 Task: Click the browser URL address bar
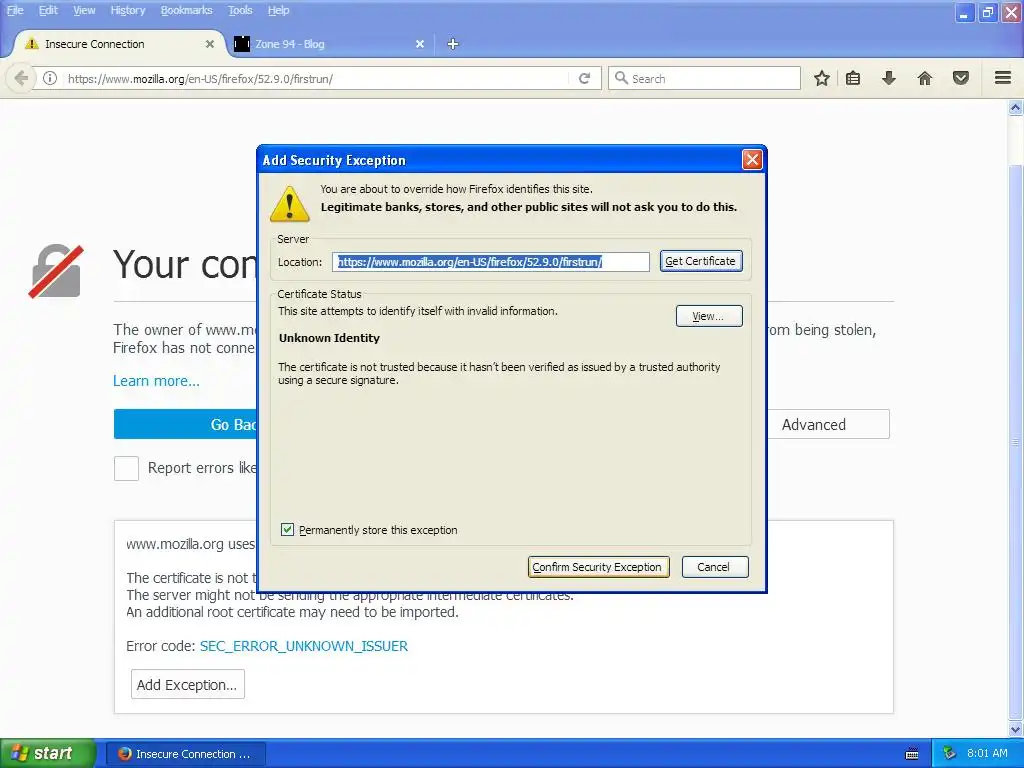coord(319,78)
